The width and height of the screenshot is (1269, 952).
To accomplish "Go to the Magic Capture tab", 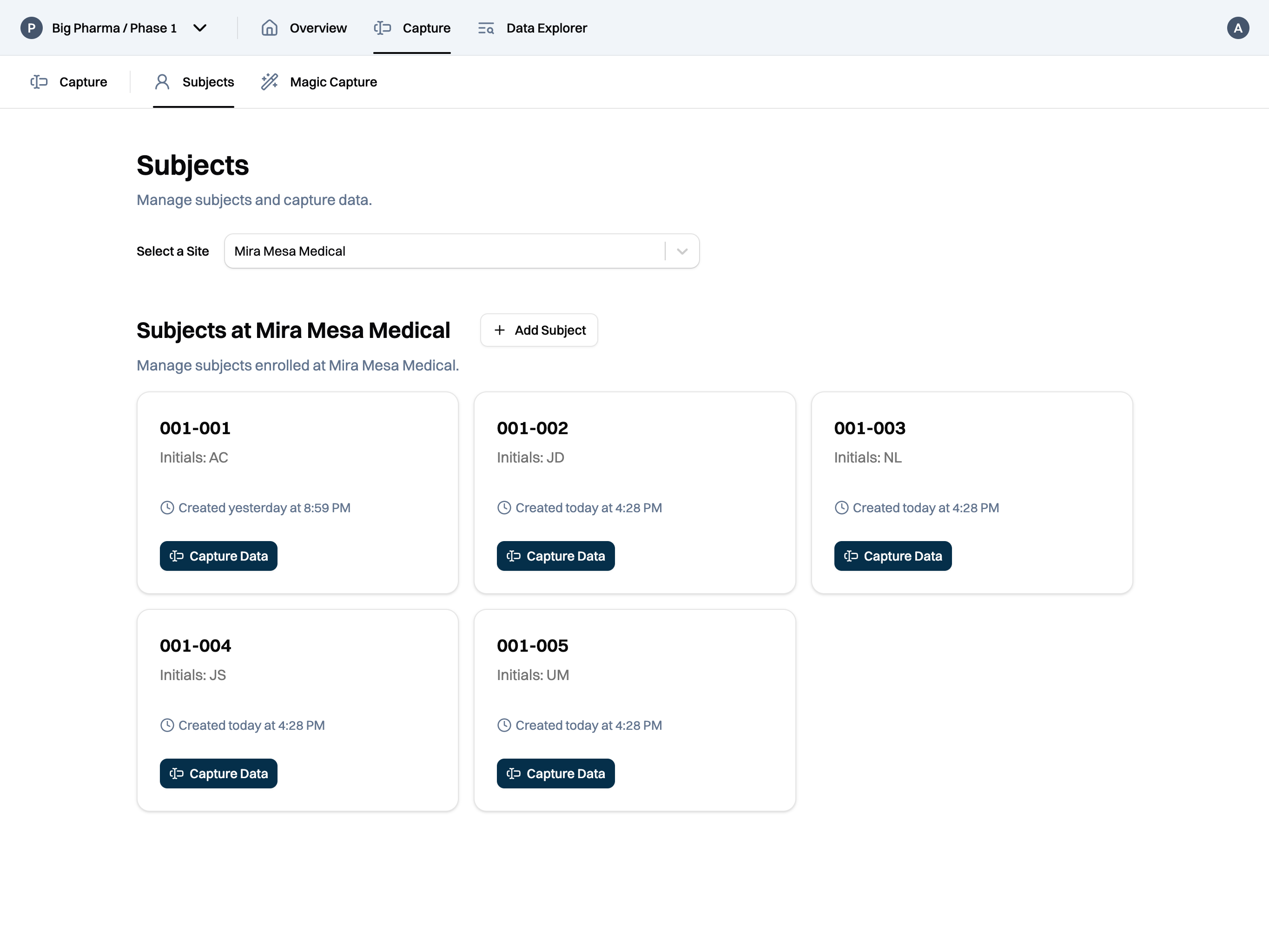I will click(x=333, y=81).
